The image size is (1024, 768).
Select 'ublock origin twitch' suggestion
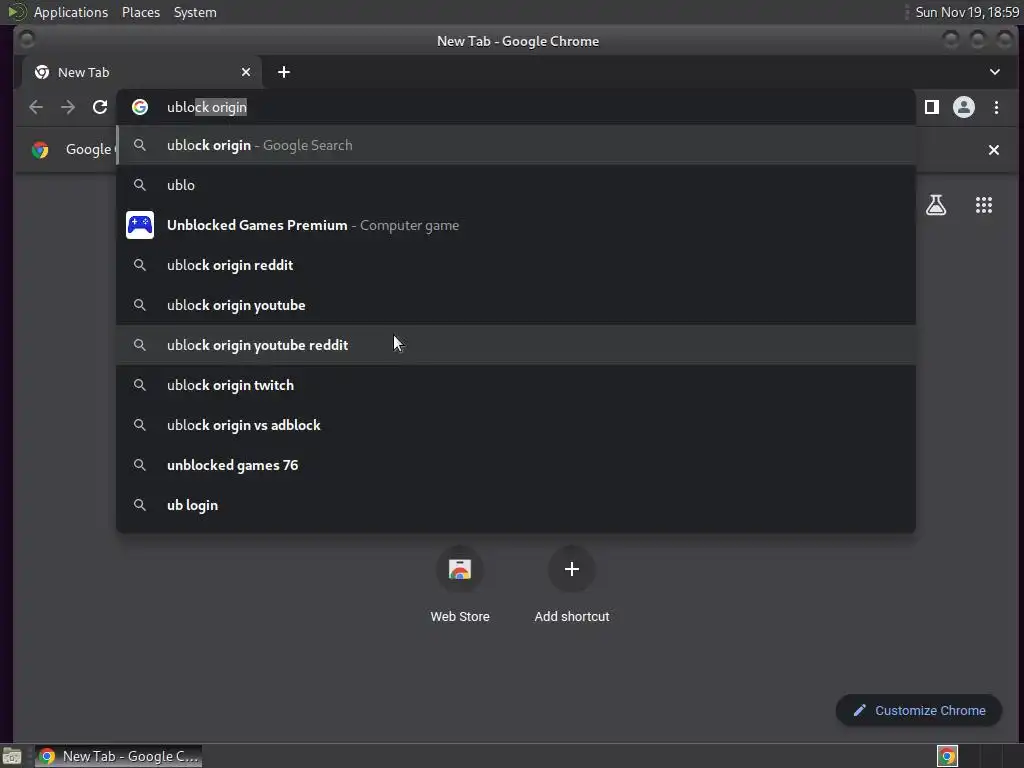click(516, 385)
